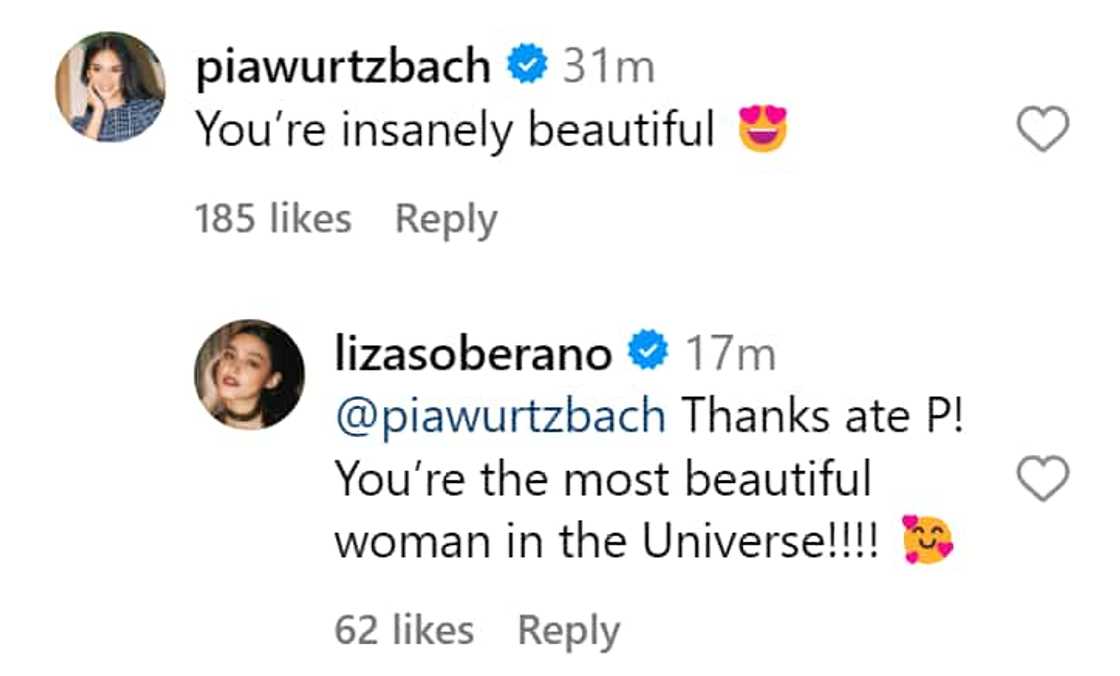Image resolution: width=1120 pixels, height=676 pixels.
Task: Open the piawurtzbach username link
Action: pos(343,68)
